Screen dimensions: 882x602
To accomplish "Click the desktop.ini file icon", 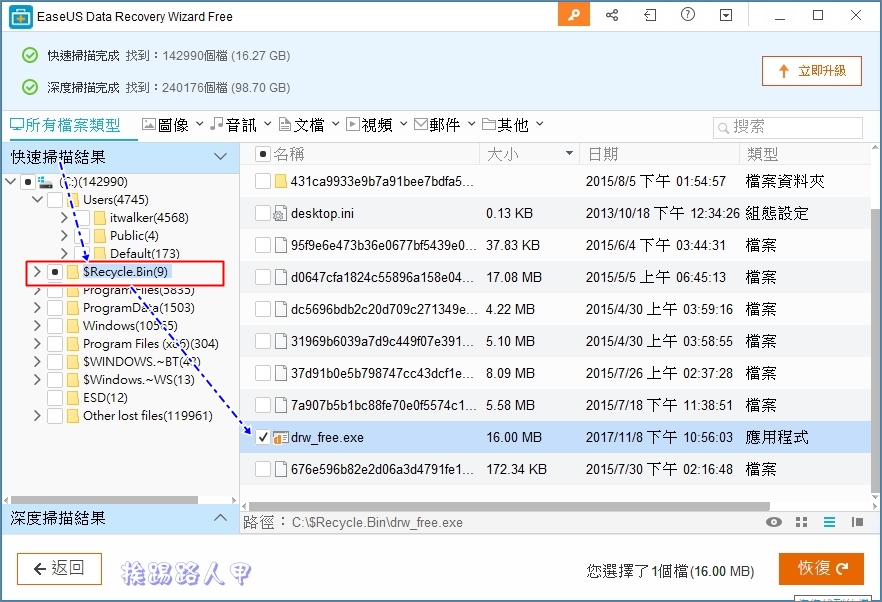I will click(280, 213).
